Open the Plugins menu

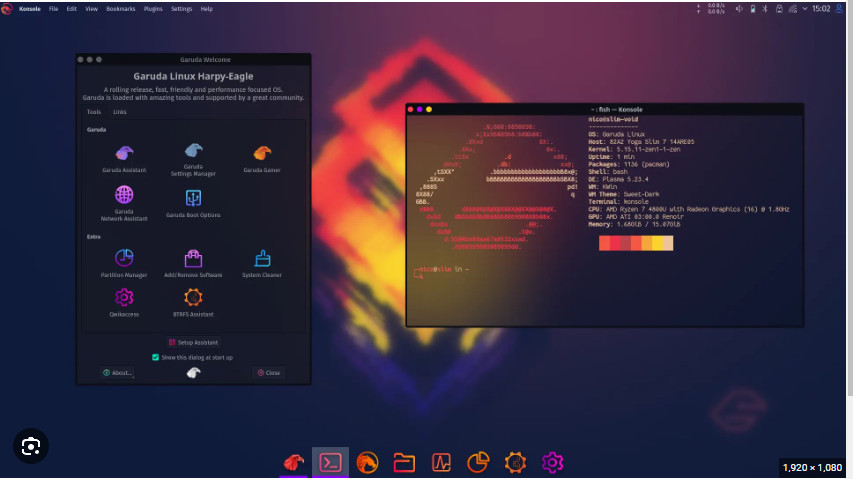[x=153, y=9]
